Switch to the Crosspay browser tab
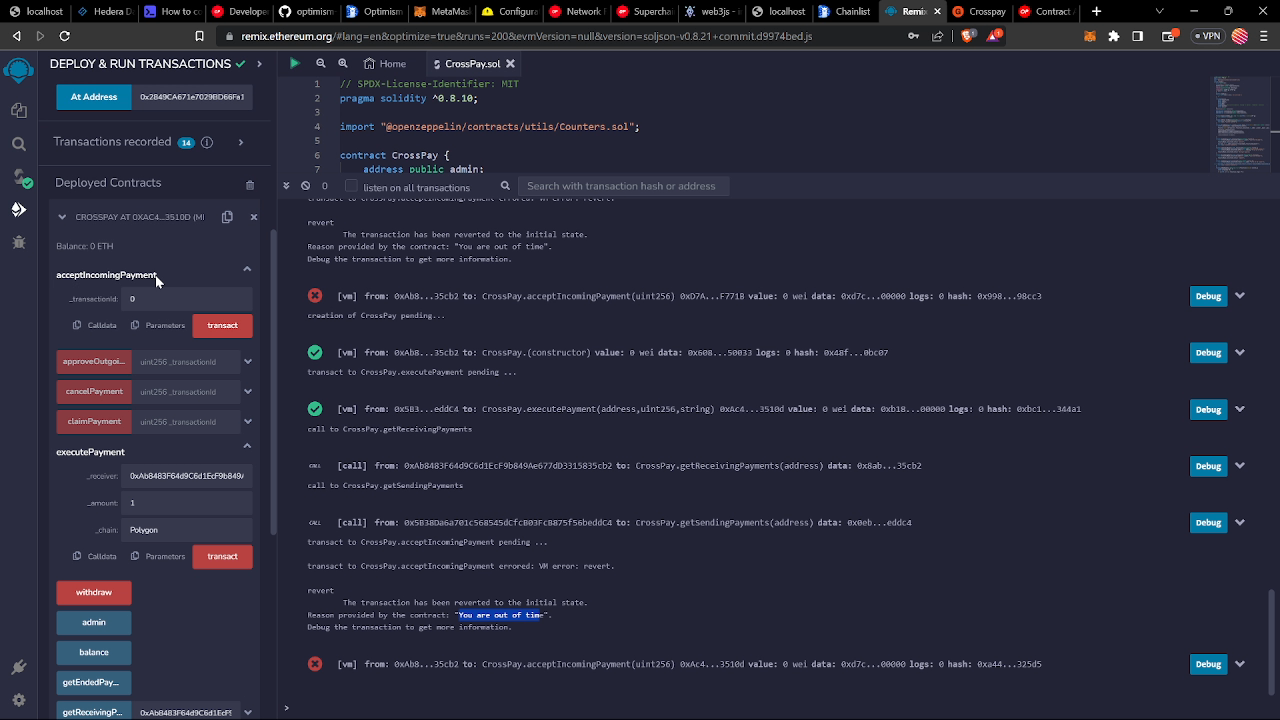 (x=980, y=11)
